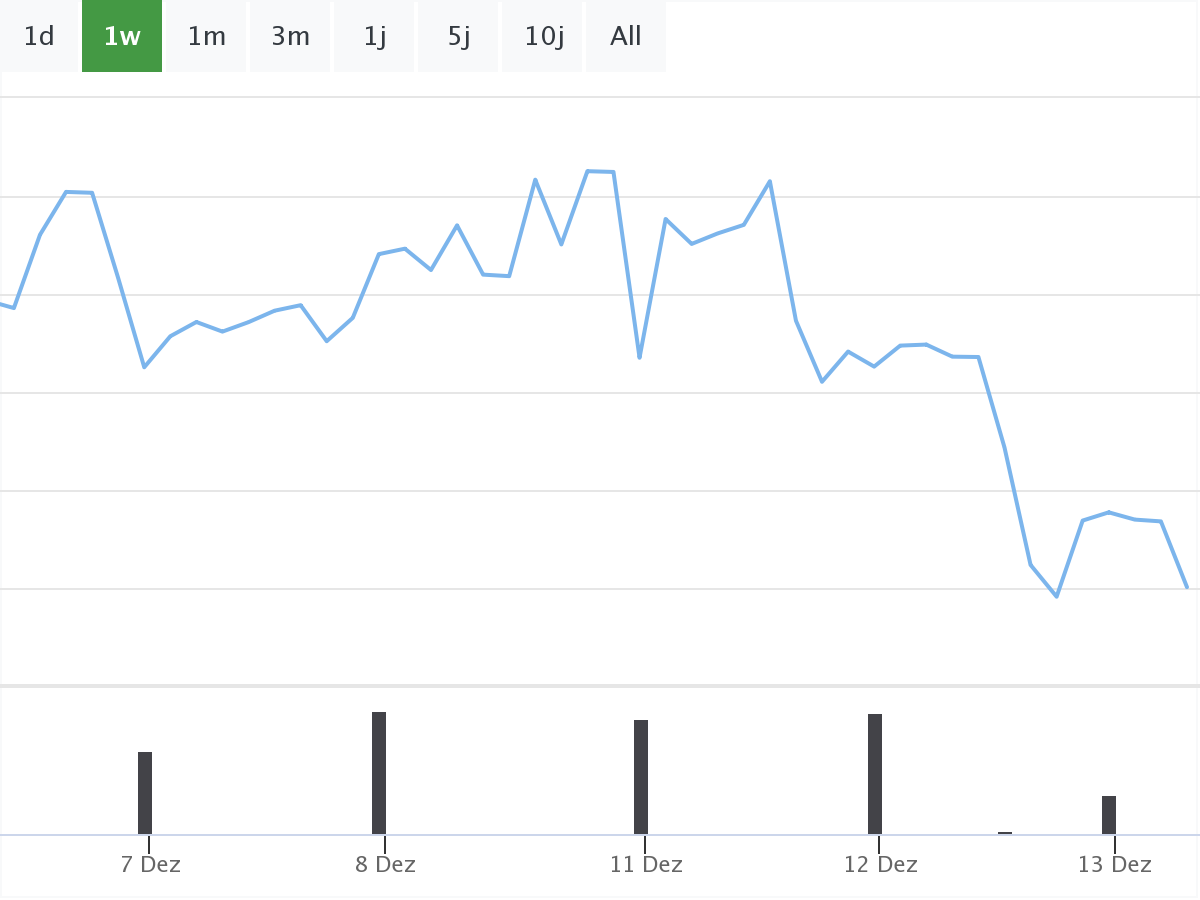Display the All time range
Image resolution: width=1200 pixels, height=900 pixels.
pyautogui.click(x=626, y=37)
